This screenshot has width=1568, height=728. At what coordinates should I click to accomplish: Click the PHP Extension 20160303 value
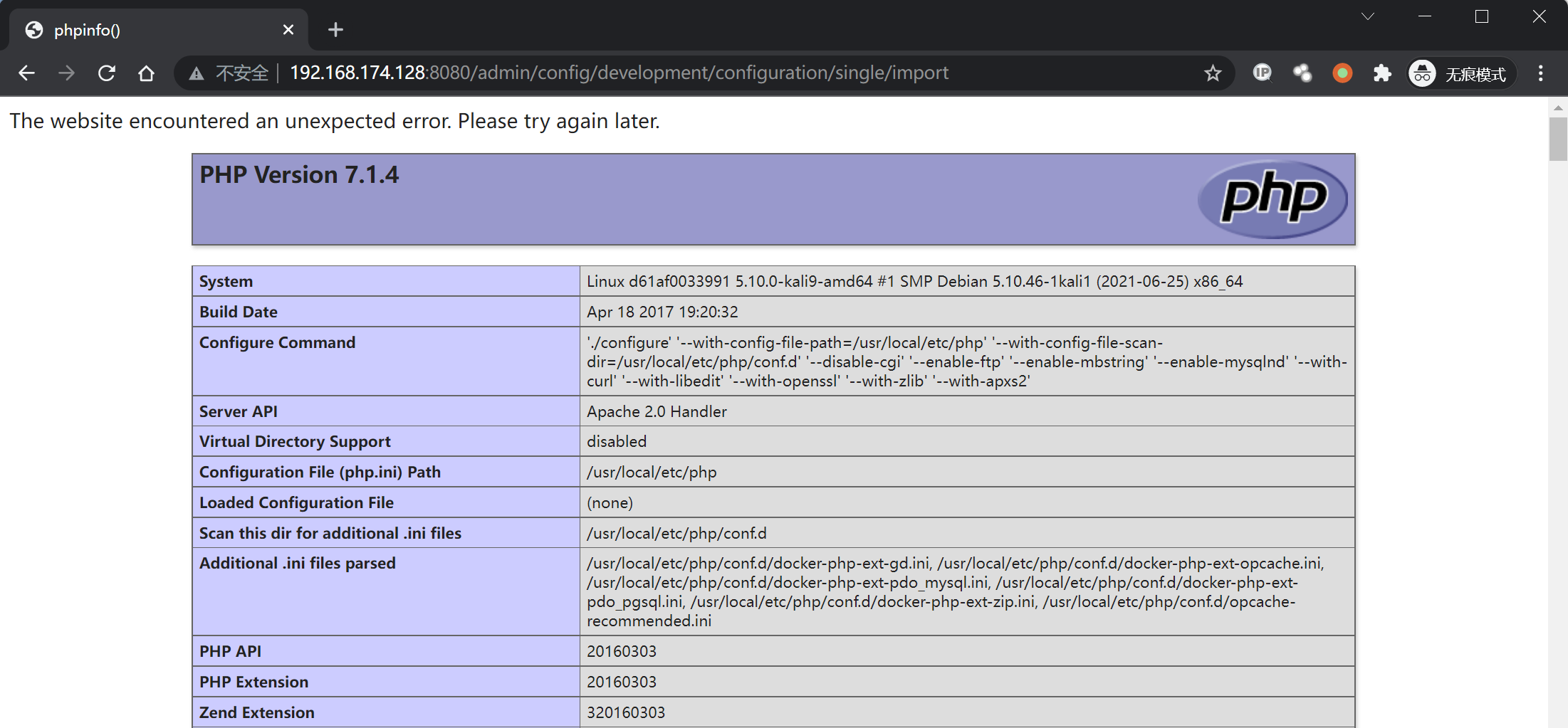click(622, 682)
